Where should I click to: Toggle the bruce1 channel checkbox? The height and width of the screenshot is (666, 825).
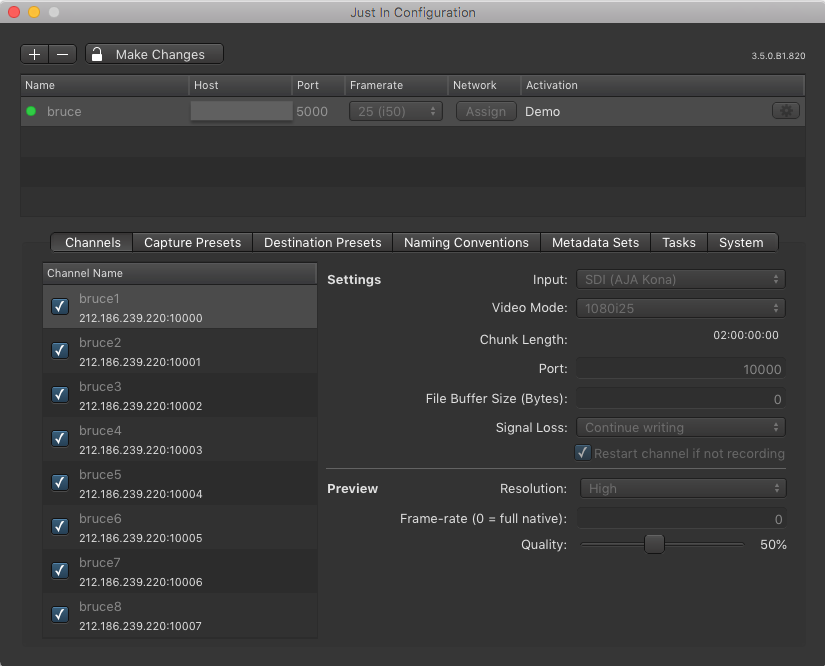click(x=60, y=306)
